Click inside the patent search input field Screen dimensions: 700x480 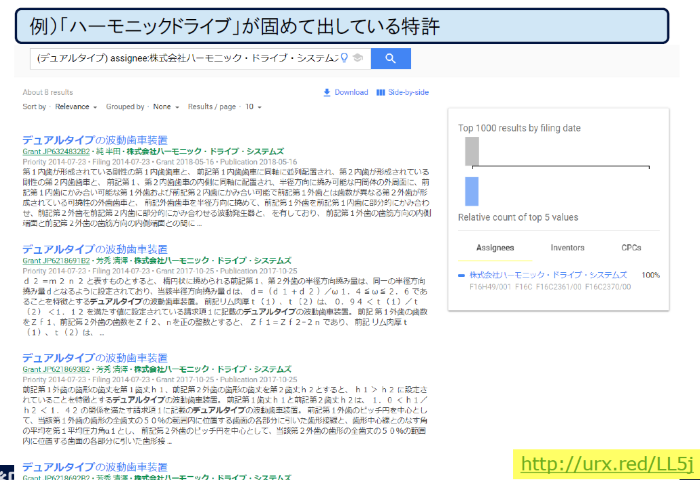point(188,58)
